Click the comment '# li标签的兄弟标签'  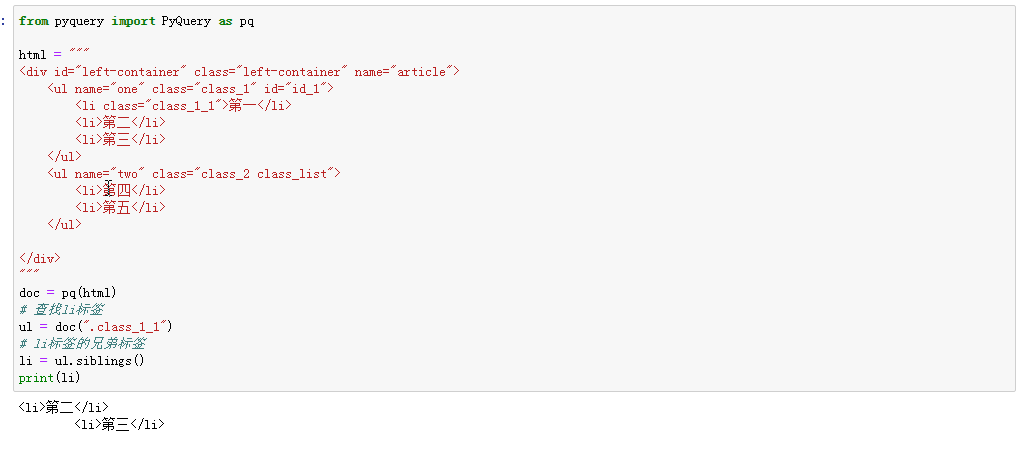[x=82, y=344]
